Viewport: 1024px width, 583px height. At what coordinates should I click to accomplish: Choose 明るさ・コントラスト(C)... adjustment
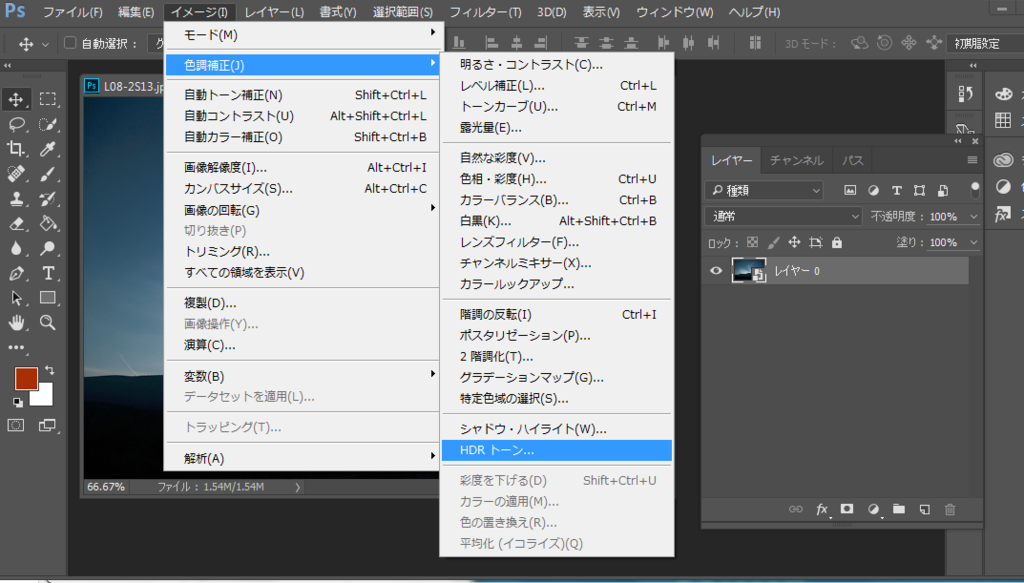[x=557, y=65]
